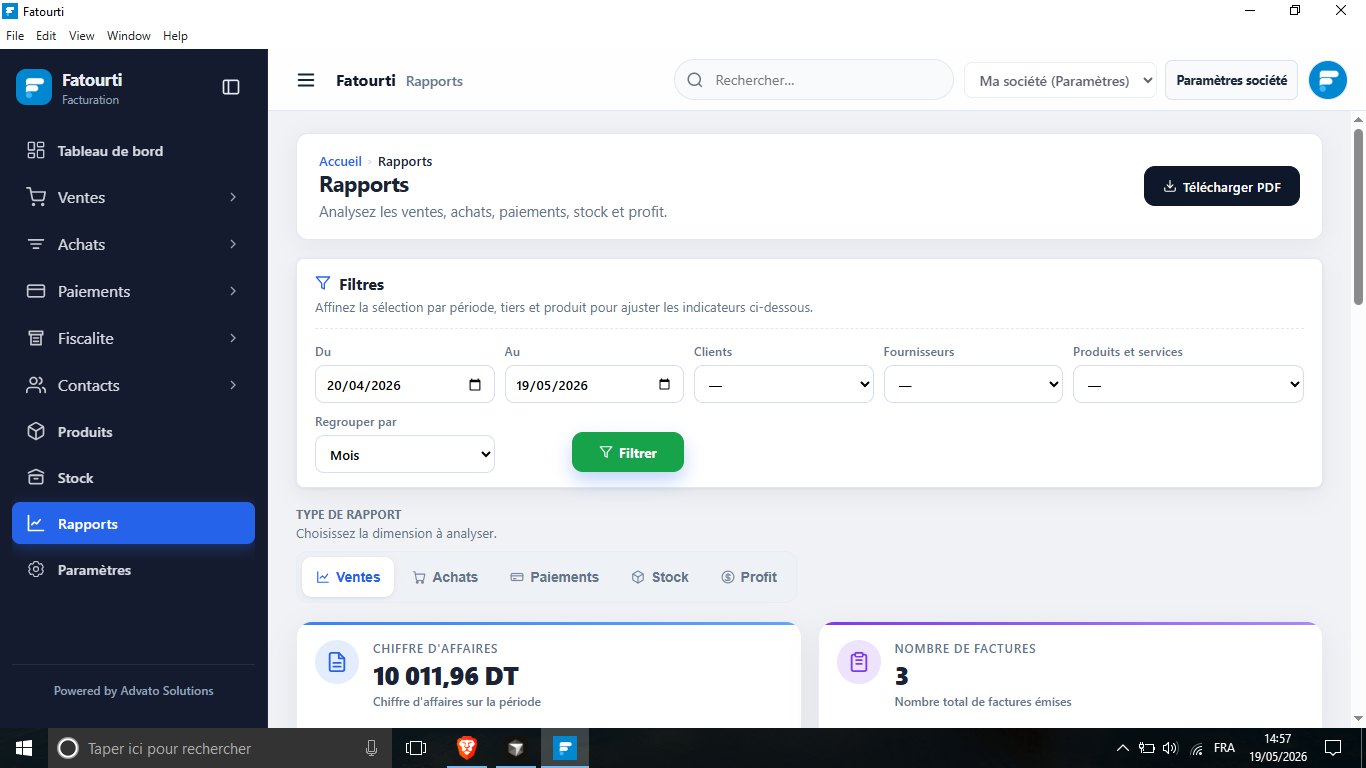Image resolution: width=1366 pixels, height=768 pixels.
Task: Click the Paiements credit card icon
Action: point(36,291)
